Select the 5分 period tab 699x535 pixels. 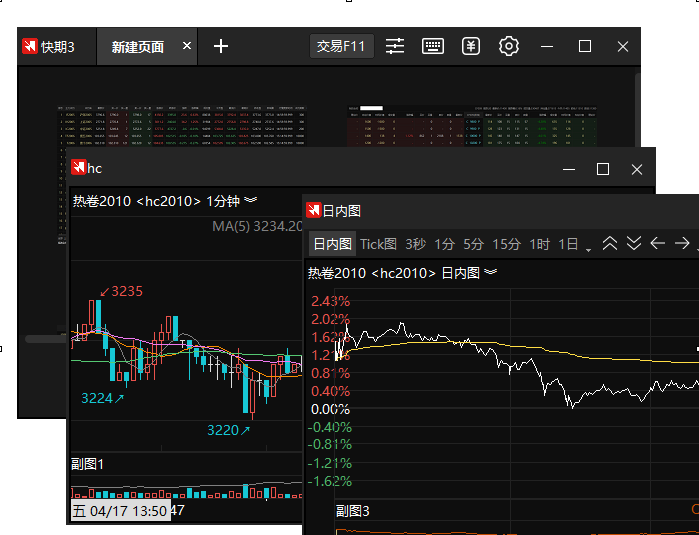coord(473,244)
